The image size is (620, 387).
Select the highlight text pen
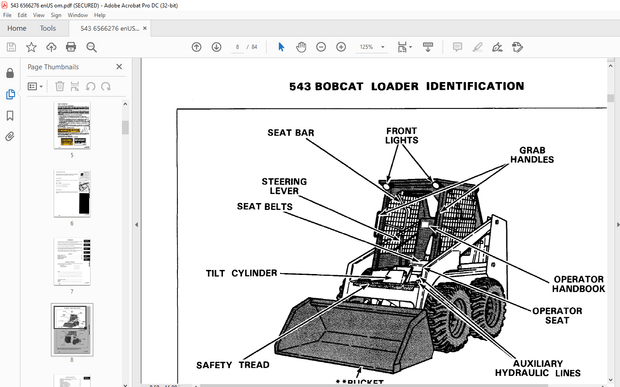[x=477, y=47]
